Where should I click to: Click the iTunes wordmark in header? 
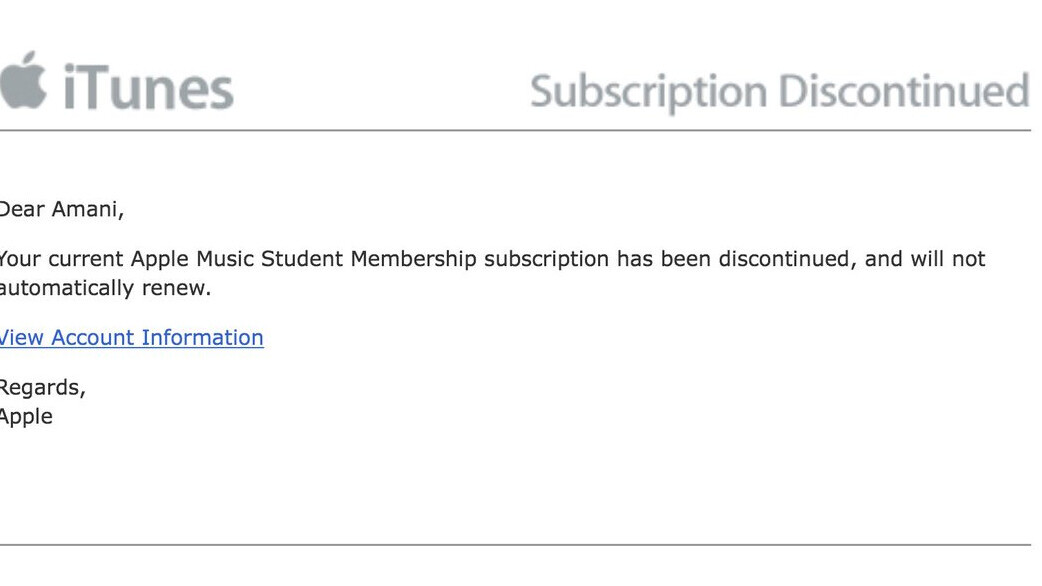pyautogui.click(x=148, y=88)
